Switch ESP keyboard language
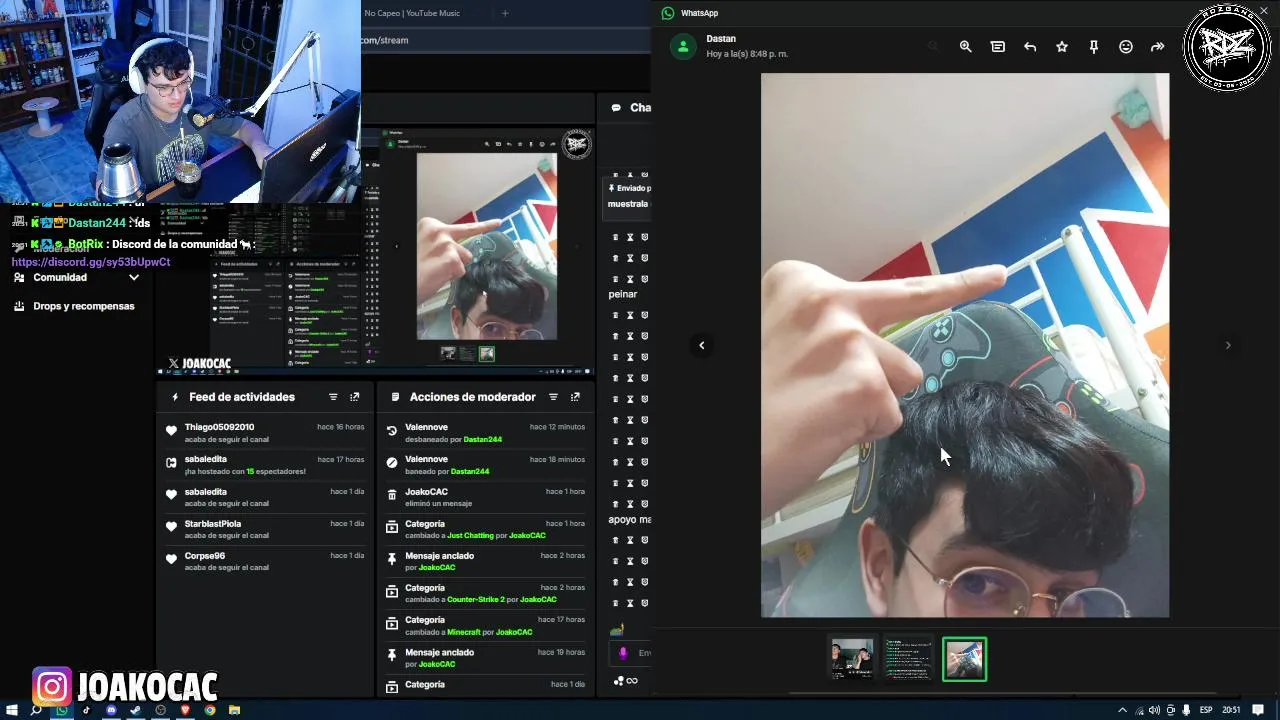 coord(1206,710)
